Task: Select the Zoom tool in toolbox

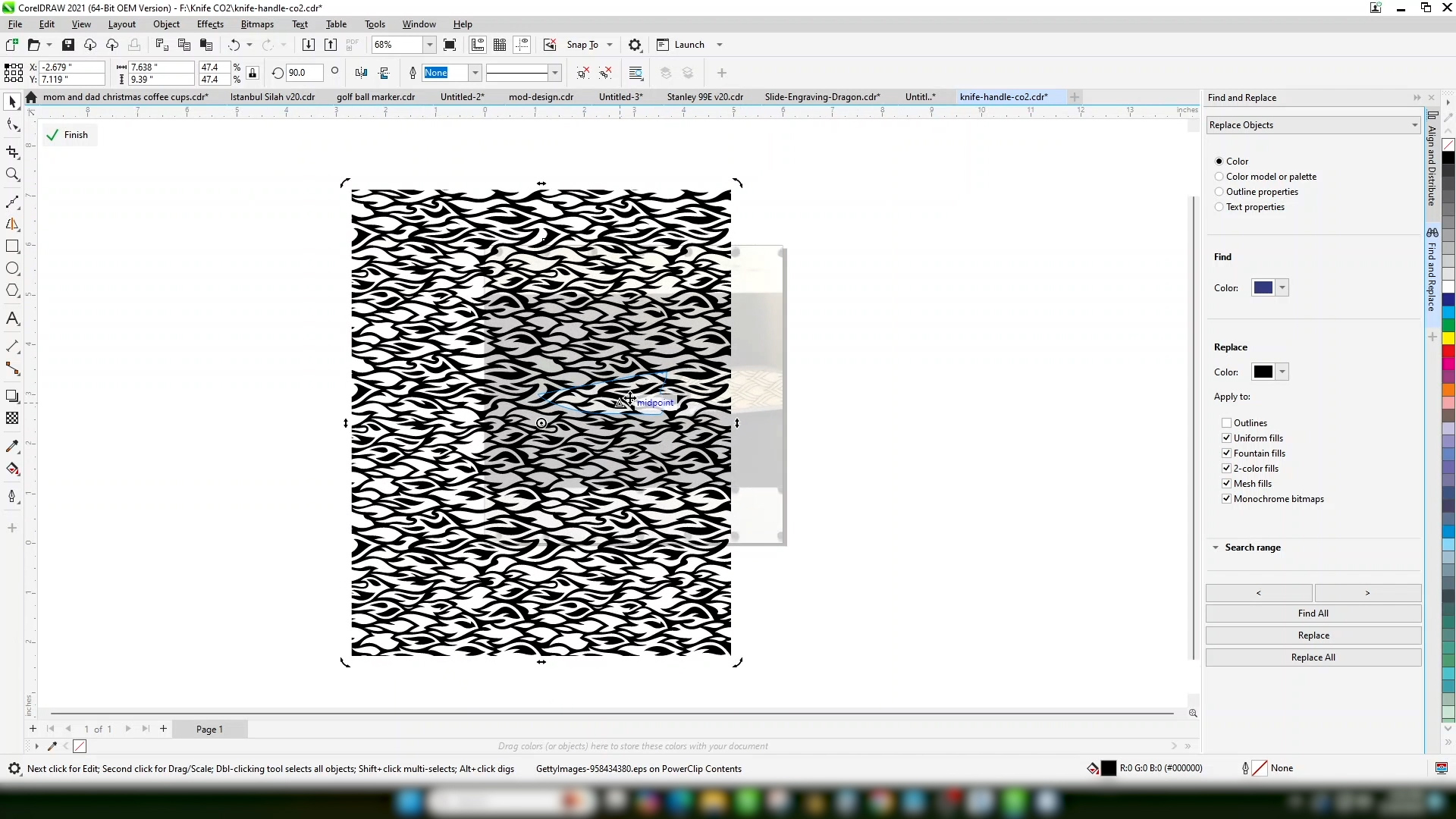Action: (x=12, y=175)
